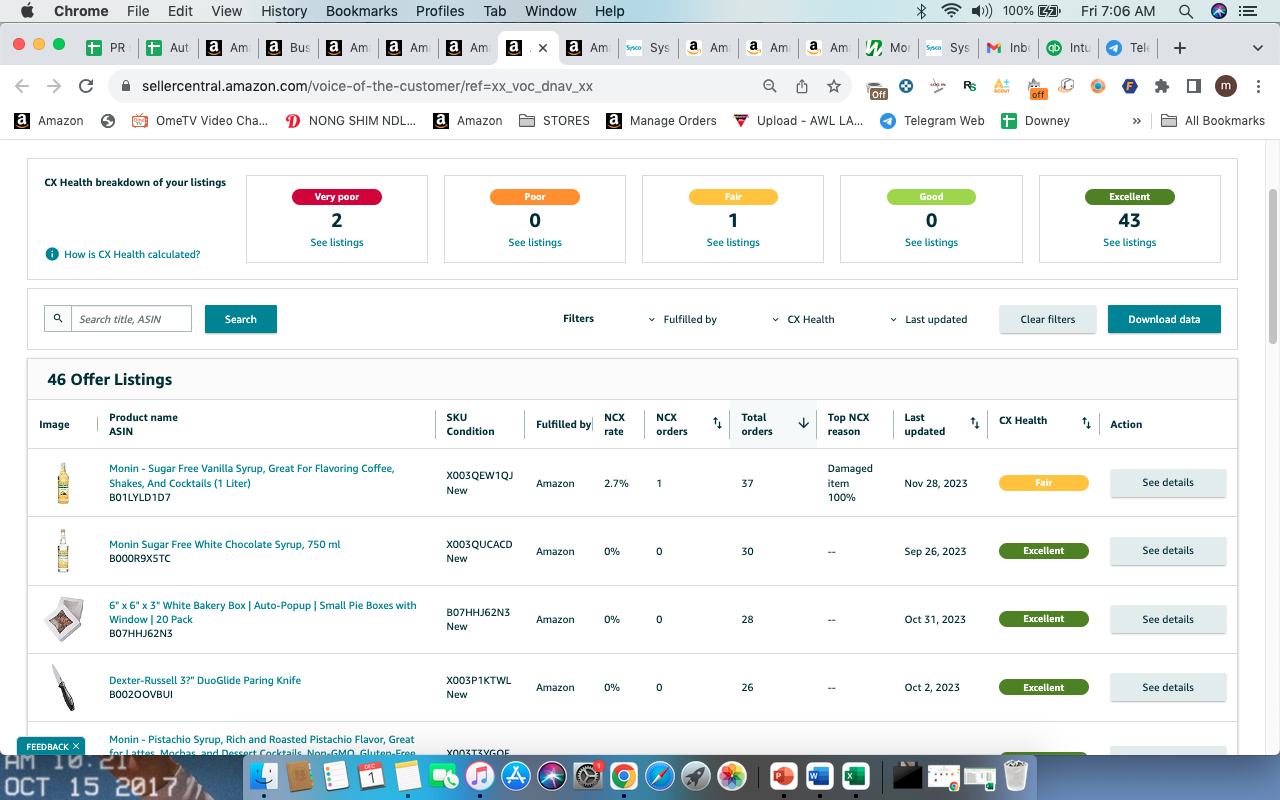Sort listings by Last updated column

click(975, 424)
